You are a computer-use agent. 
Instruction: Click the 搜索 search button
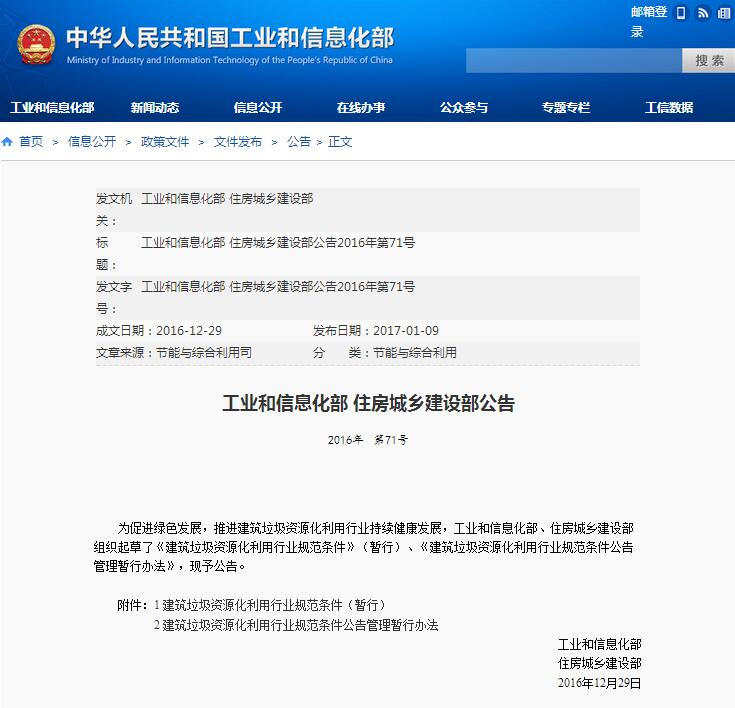(x=709, y=60)
